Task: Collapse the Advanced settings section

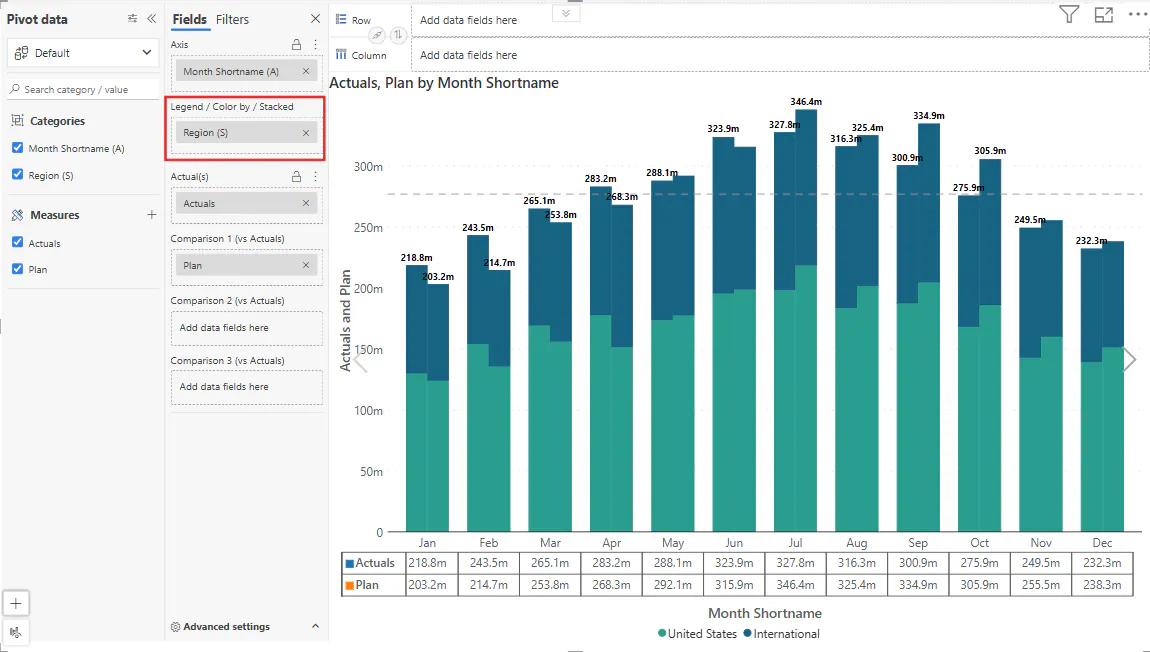Action: [315, 627]
